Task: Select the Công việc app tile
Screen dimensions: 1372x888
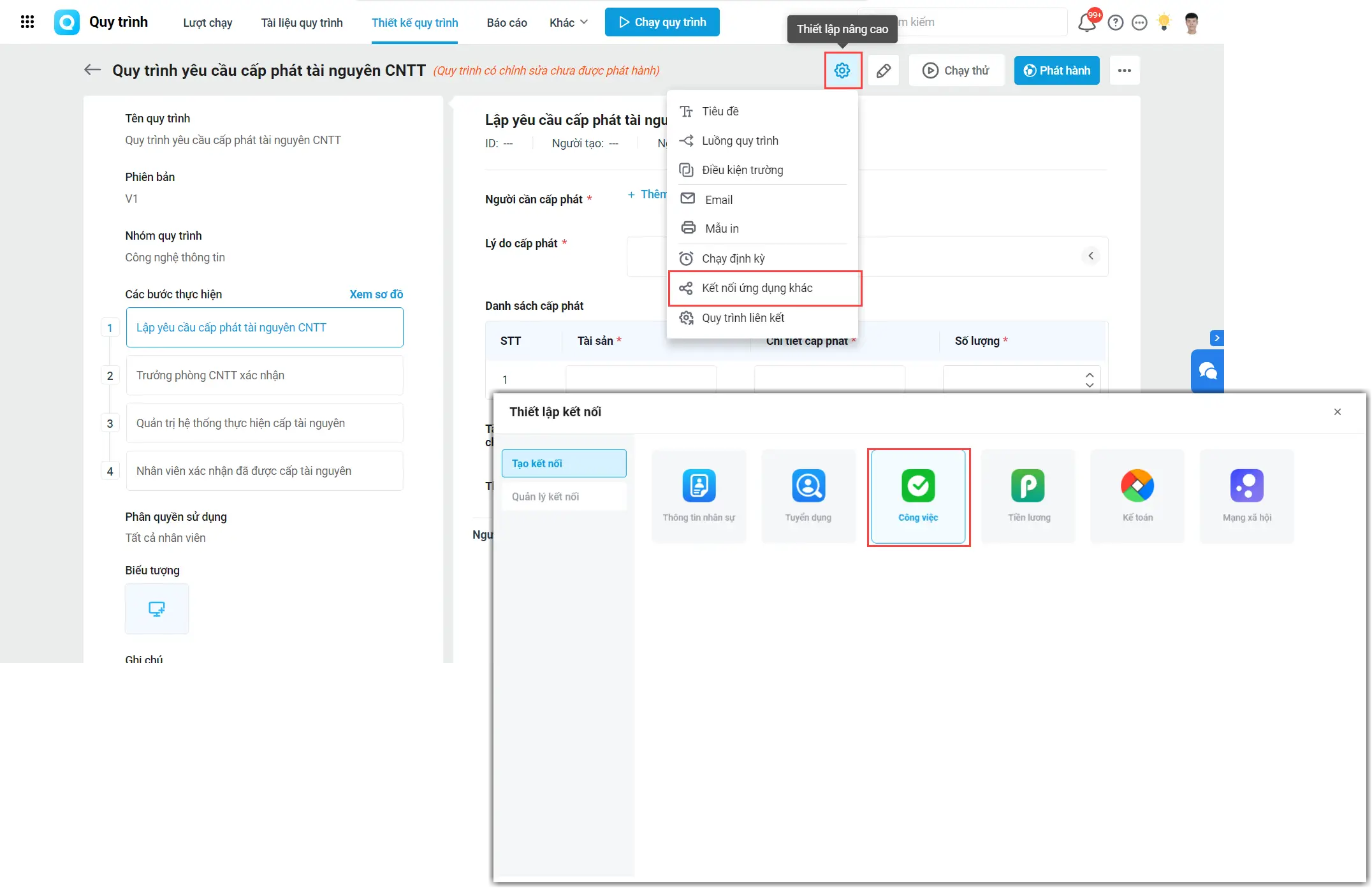Action: [x=918, y=497]
